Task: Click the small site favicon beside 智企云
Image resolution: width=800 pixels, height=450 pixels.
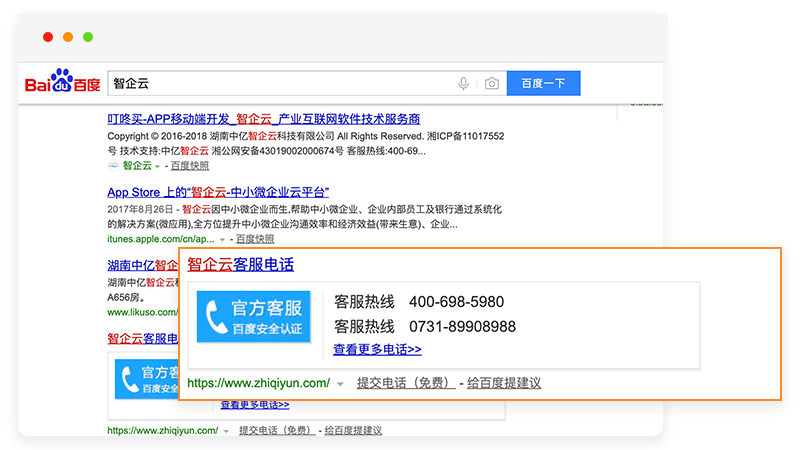Action: tap(113, 165)
